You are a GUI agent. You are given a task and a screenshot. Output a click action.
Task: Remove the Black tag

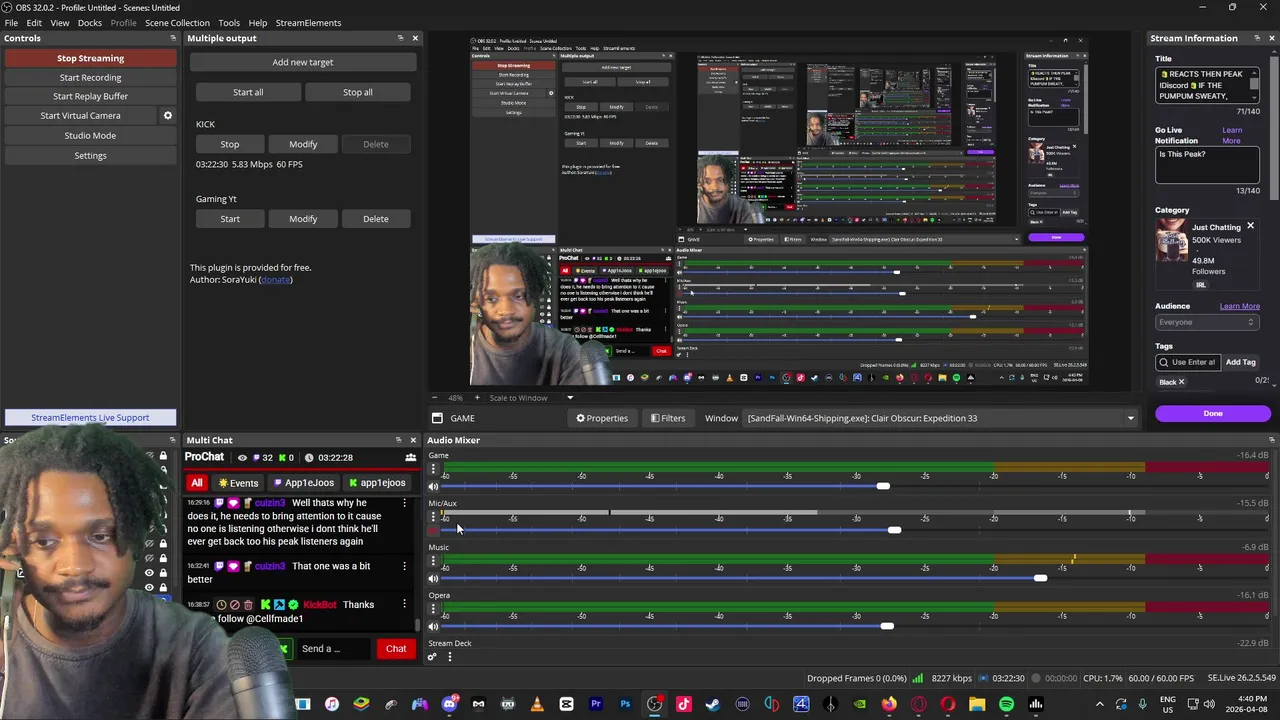click(1181, 382)
